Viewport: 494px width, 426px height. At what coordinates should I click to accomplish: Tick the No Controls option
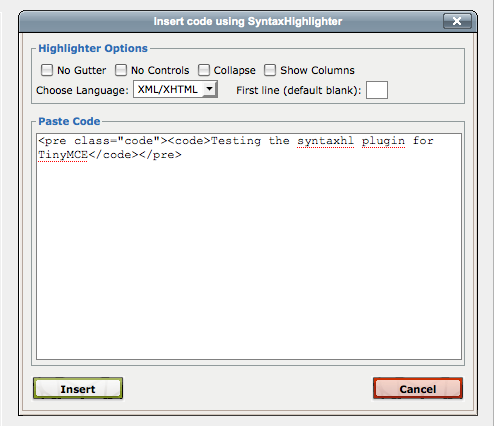[121, 70]
